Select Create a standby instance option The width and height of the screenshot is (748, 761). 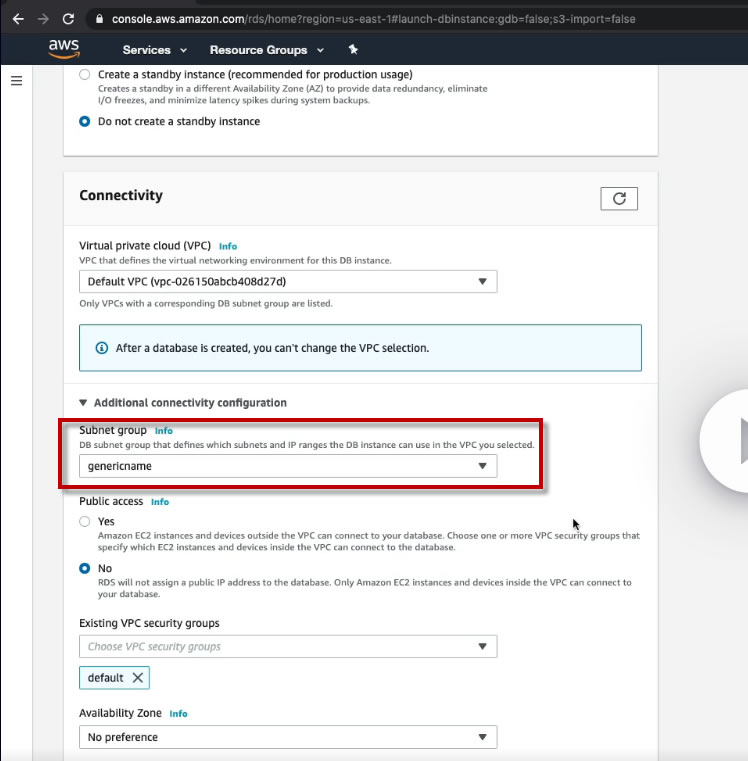pyautogui.click(x=85, y=74)
